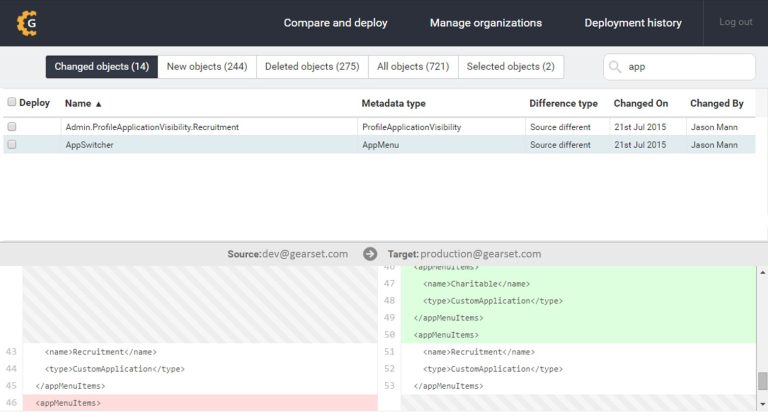Click the source-to-target arrow icon
This screenshot has height=415, width=768.
tap(370, 254)
